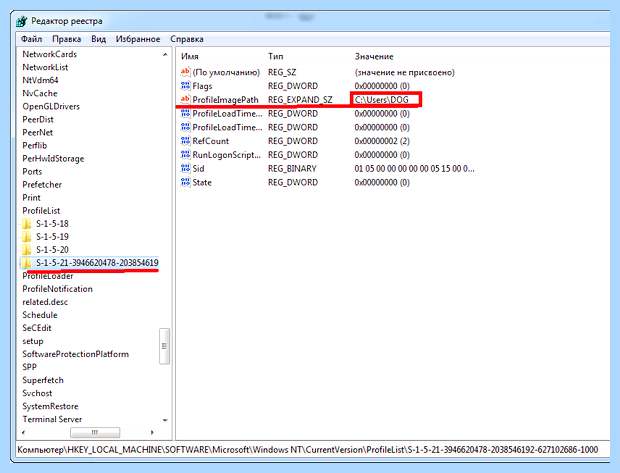Image resolution: width=620 pixels, height=473 pixels.
Task: Select the PeerDist key
Action: pos(38,119)
